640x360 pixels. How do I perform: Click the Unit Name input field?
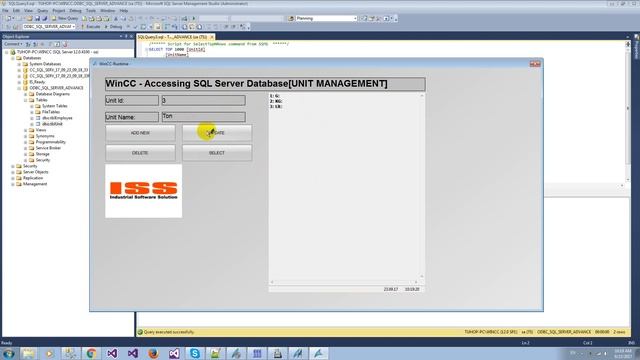click(x=203, y=117)
